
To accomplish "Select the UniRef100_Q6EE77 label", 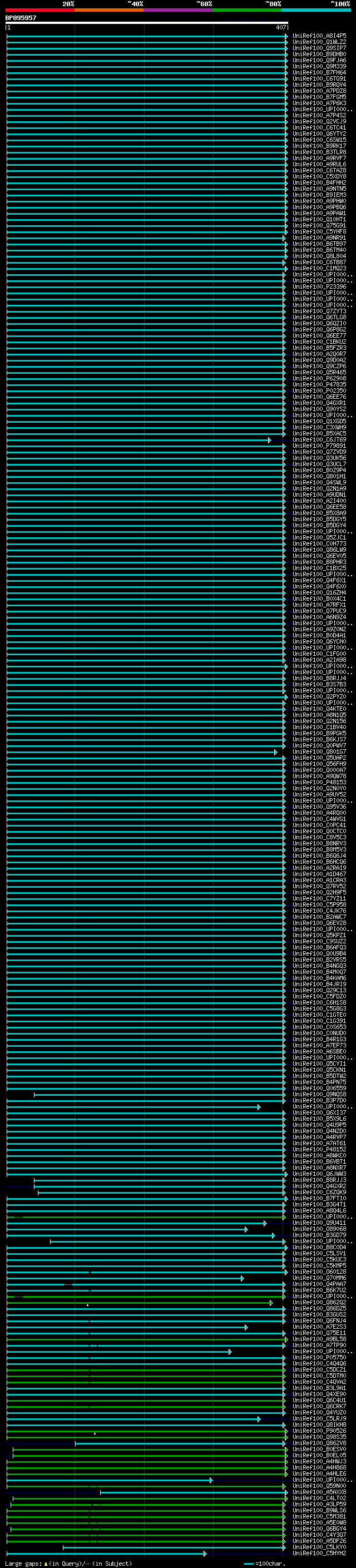I will [319, 335].
